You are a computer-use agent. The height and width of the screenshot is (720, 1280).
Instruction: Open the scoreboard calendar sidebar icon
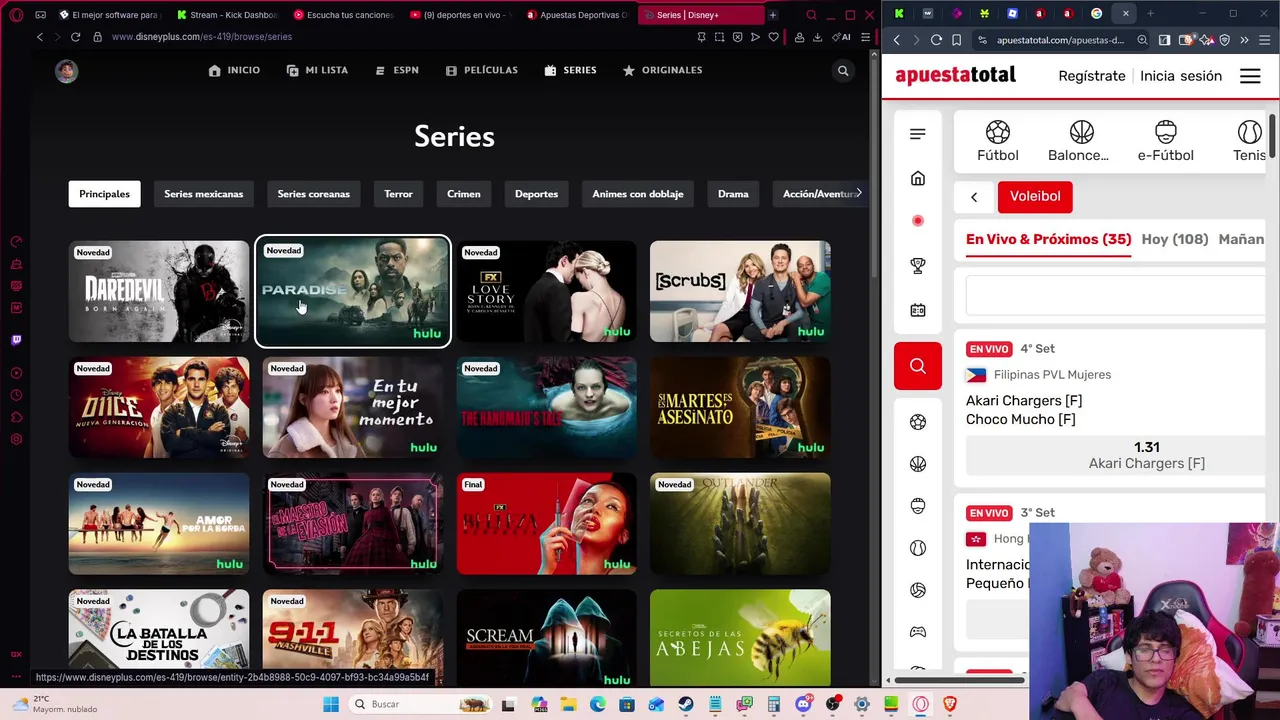(x=918, y=310)
